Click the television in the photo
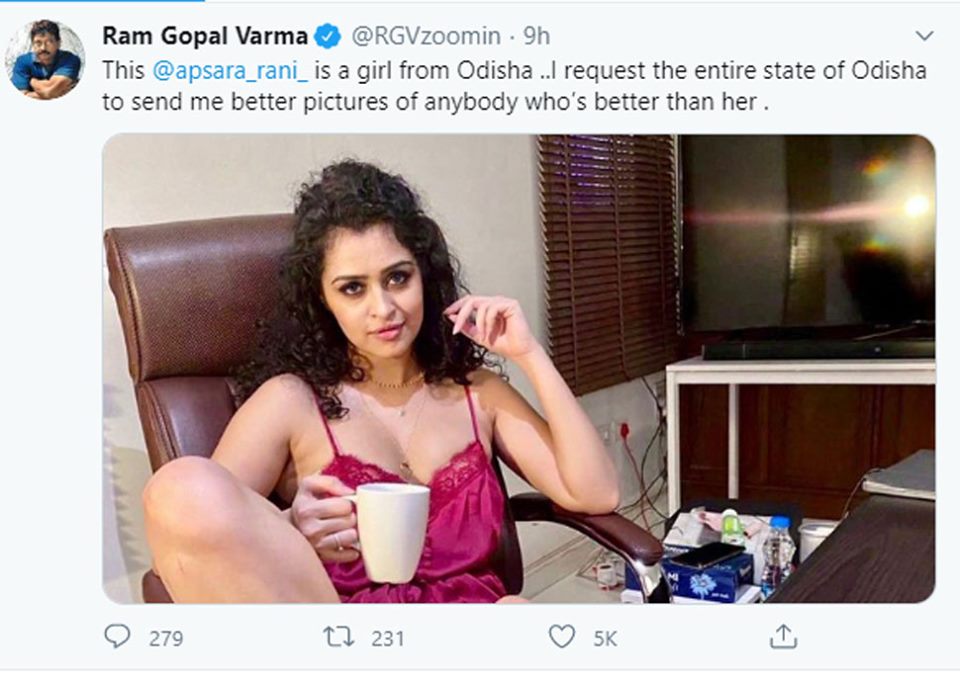 808,240
